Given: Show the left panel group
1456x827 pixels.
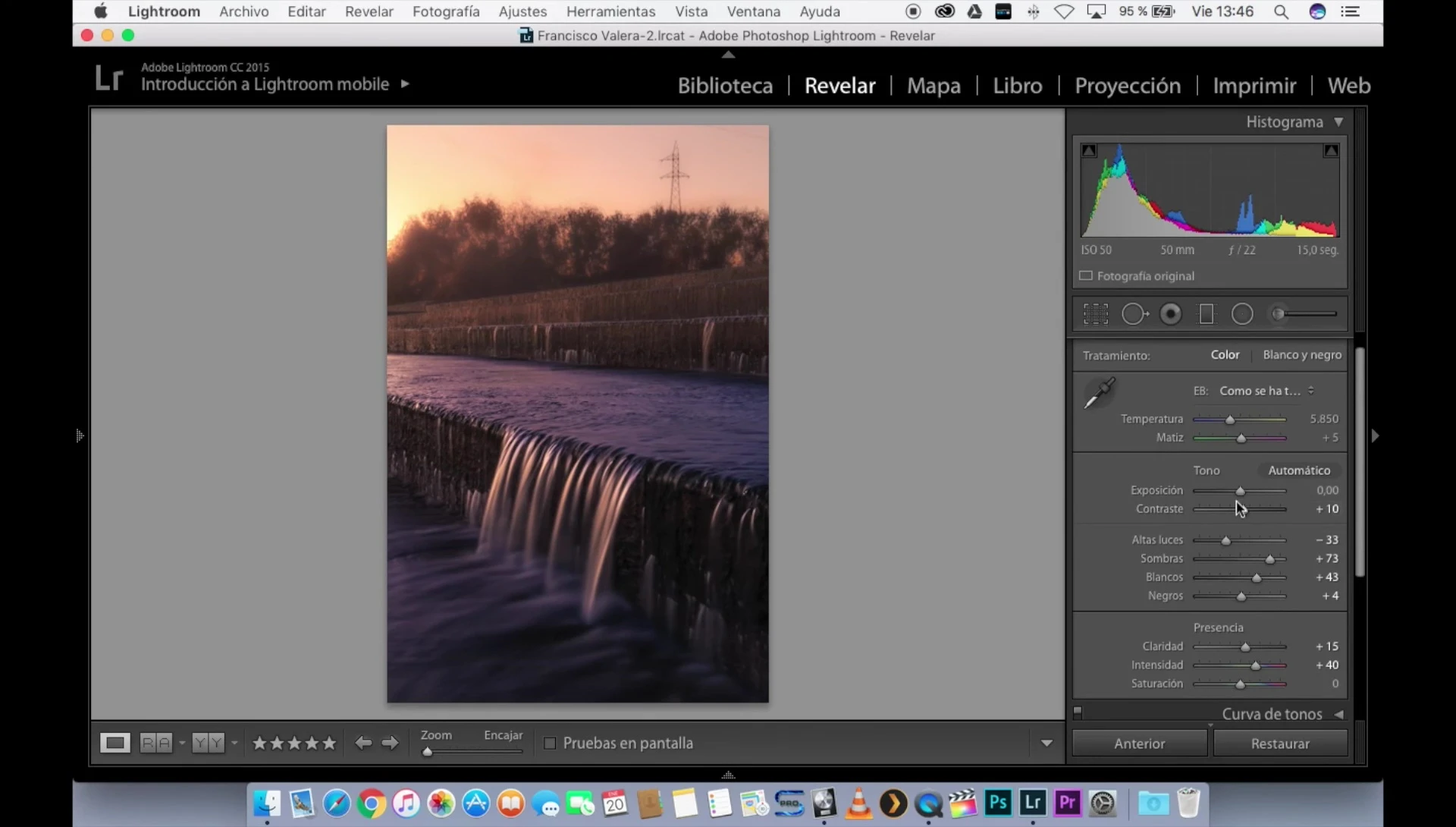Looking at the screenshot, I should click(80, 436).
